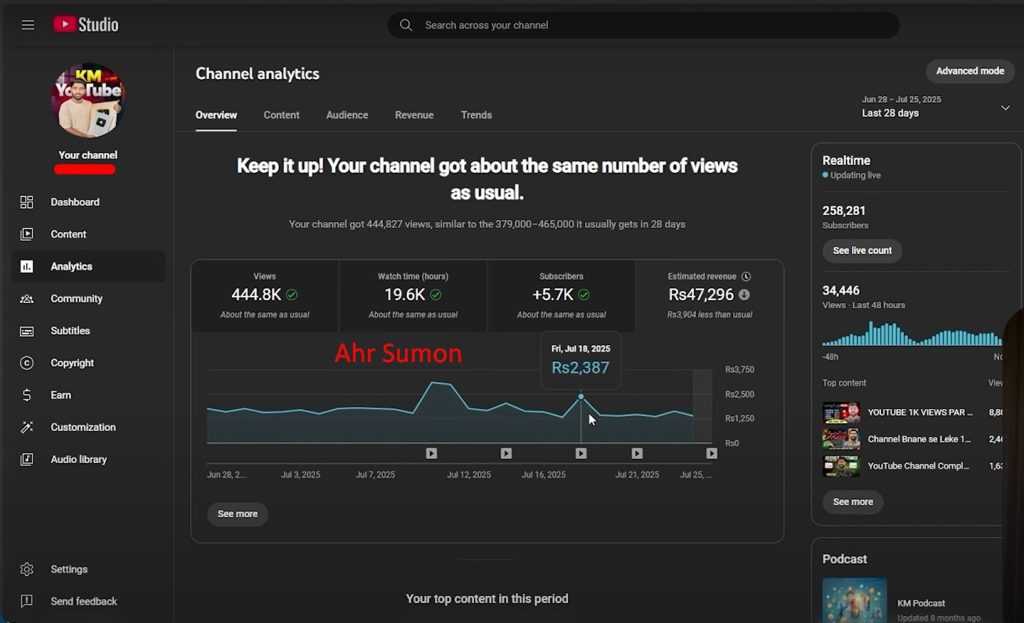Open the Trends tab
This screenshot has width=1024, height=623.
pos(476,115)
